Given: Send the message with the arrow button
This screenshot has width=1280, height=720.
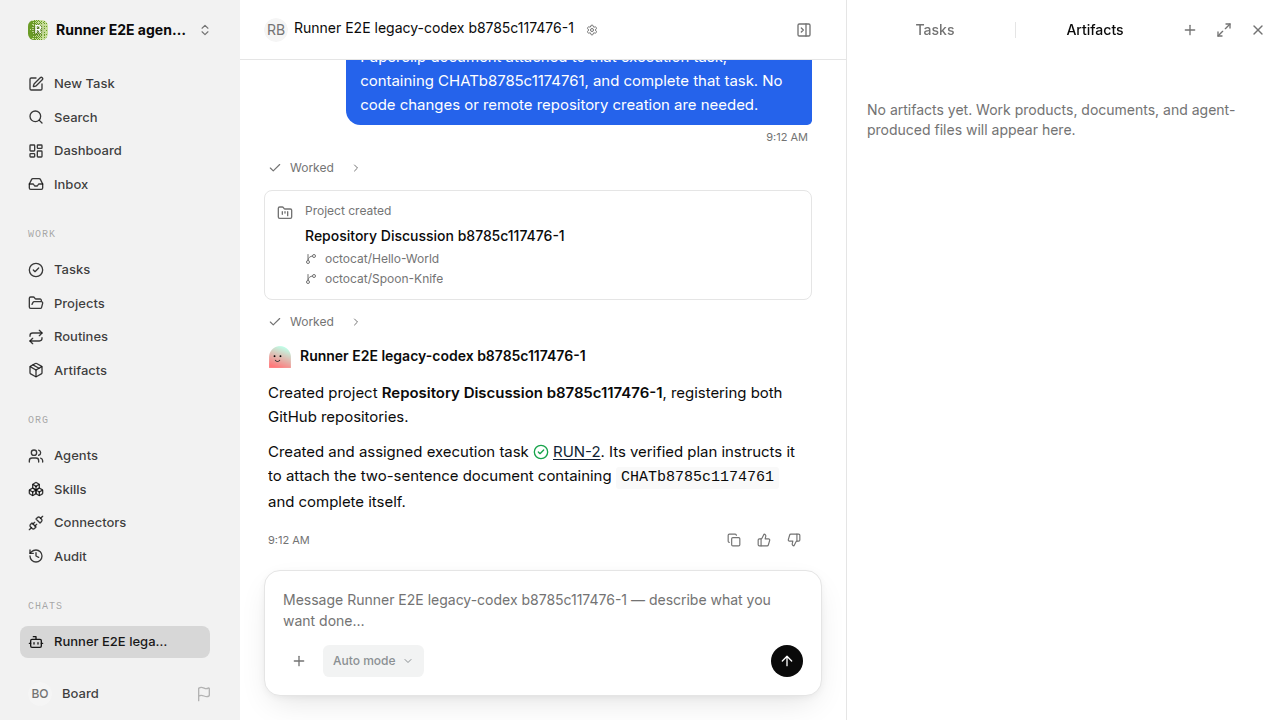Looking at the screenshot, I should (787, 661).
